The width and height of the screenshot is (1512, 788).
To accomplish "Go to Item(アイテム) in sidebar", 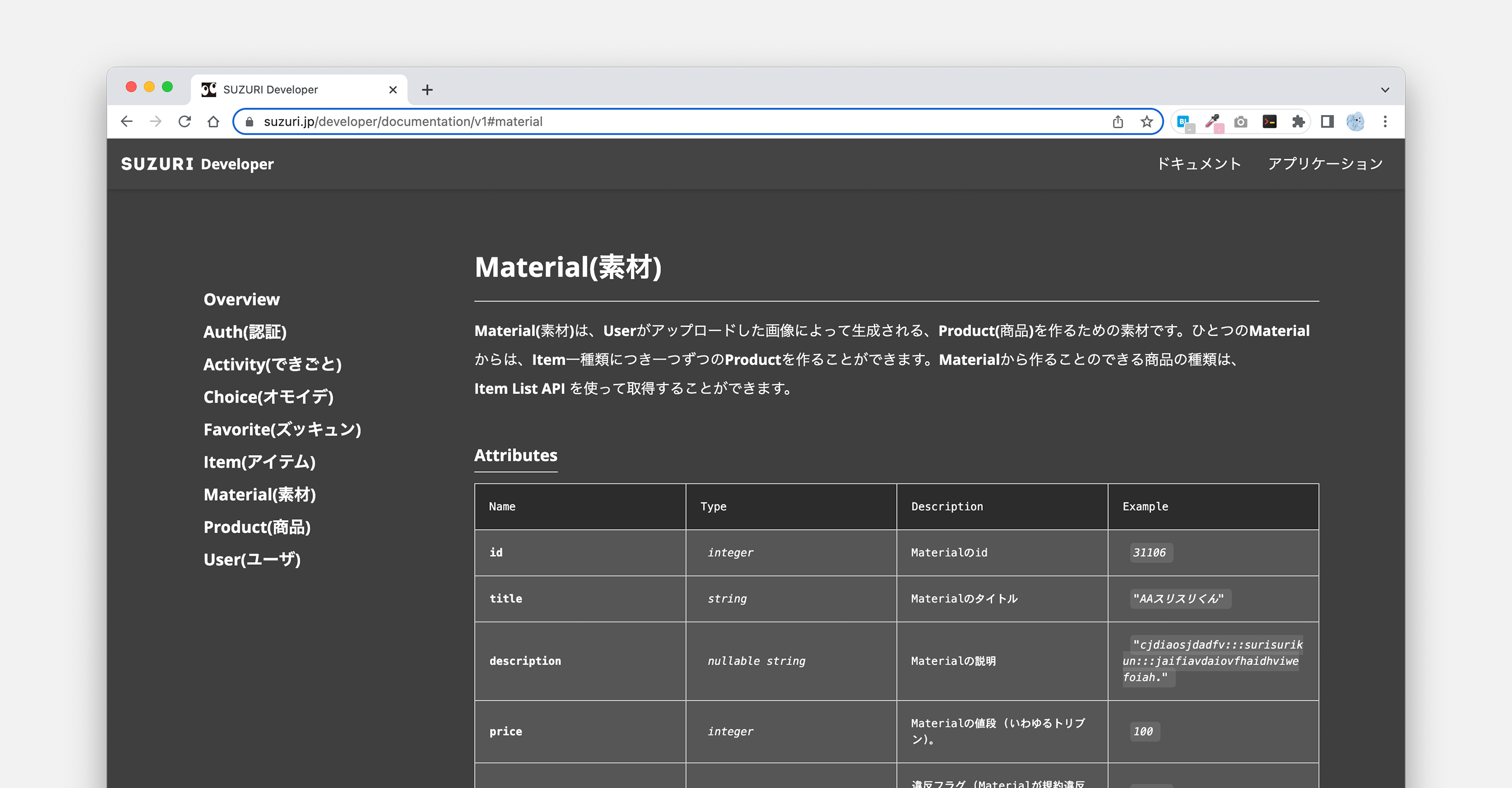I will tap(259, 462).
